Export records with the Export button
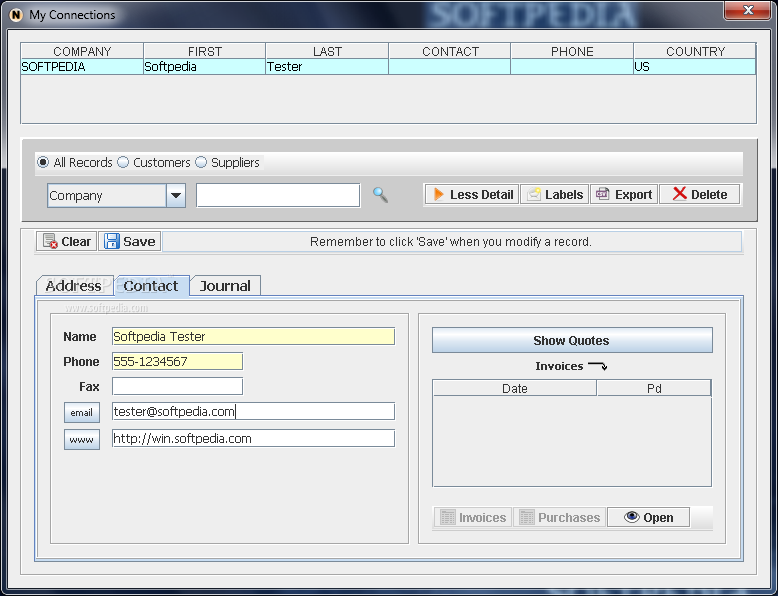778x596 pixels. [x=624, y=195]
